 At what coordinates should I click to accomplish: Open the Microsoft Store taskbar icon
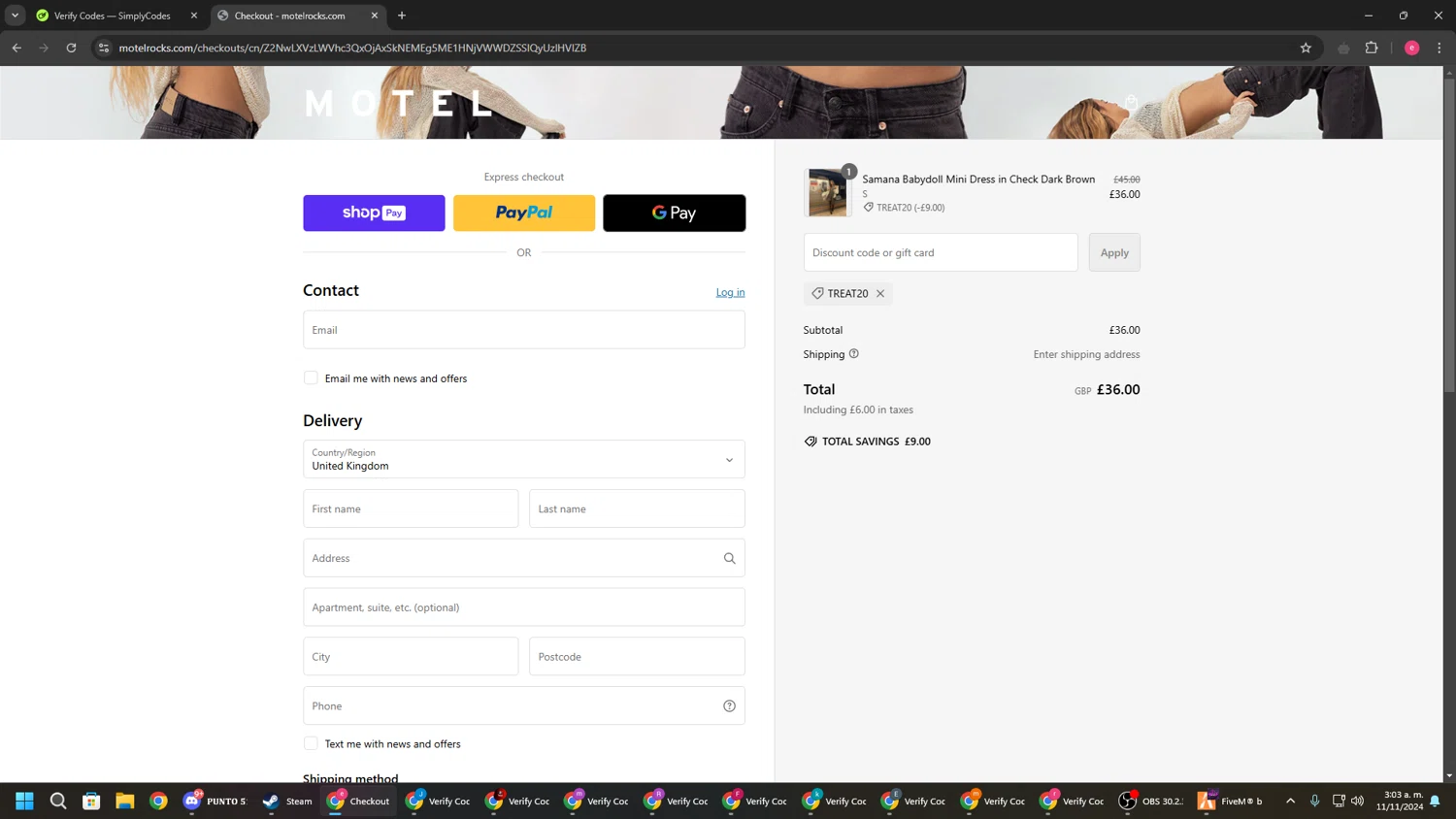pos(91,801)
